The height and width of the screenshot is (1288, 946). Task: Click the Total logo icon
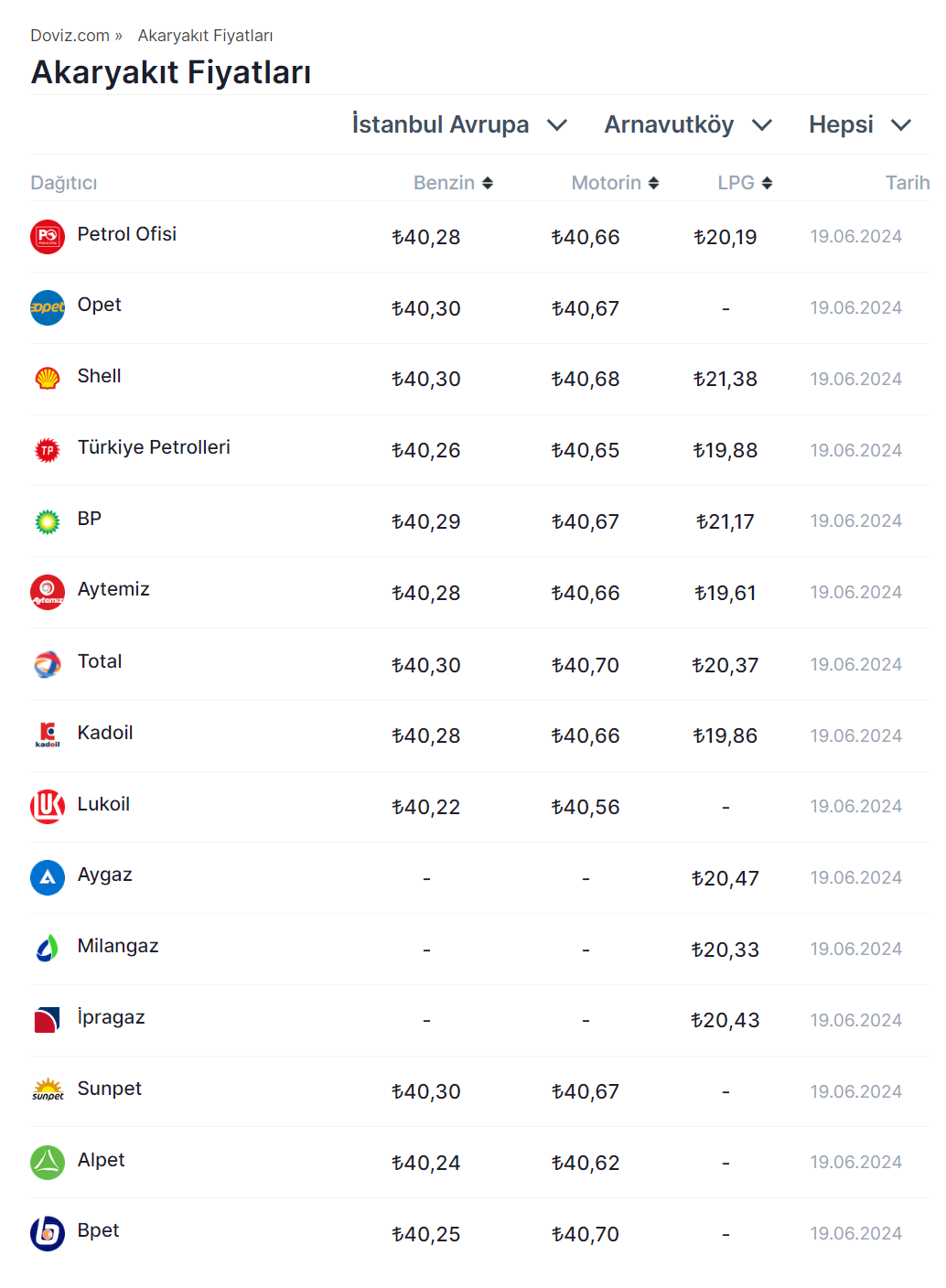48,664
